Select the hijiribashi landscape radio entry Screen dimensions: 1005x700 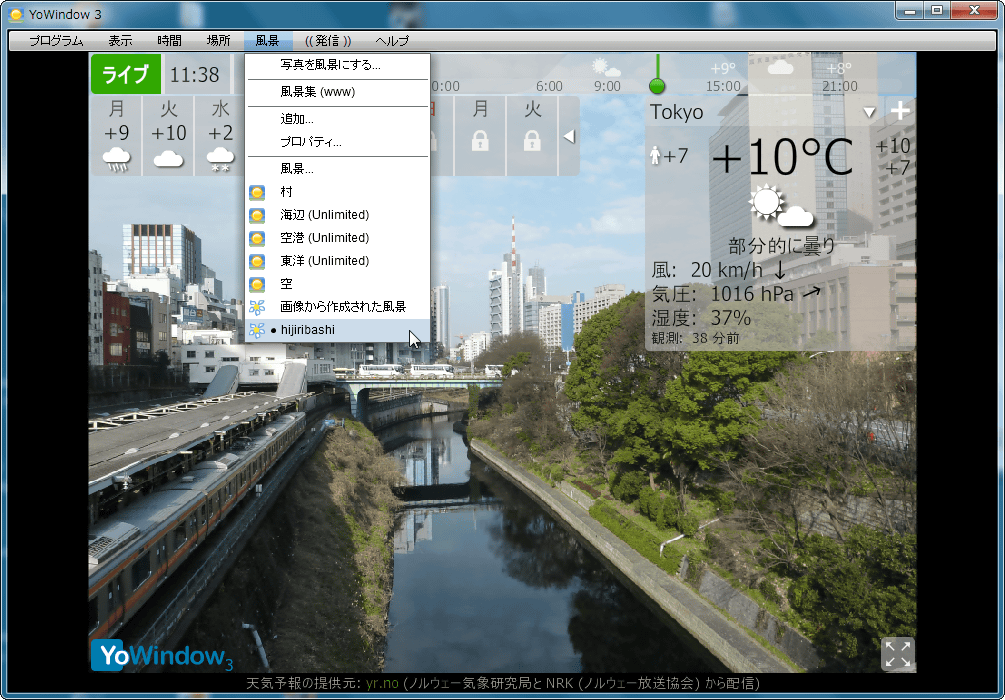(x=337, y=330)
